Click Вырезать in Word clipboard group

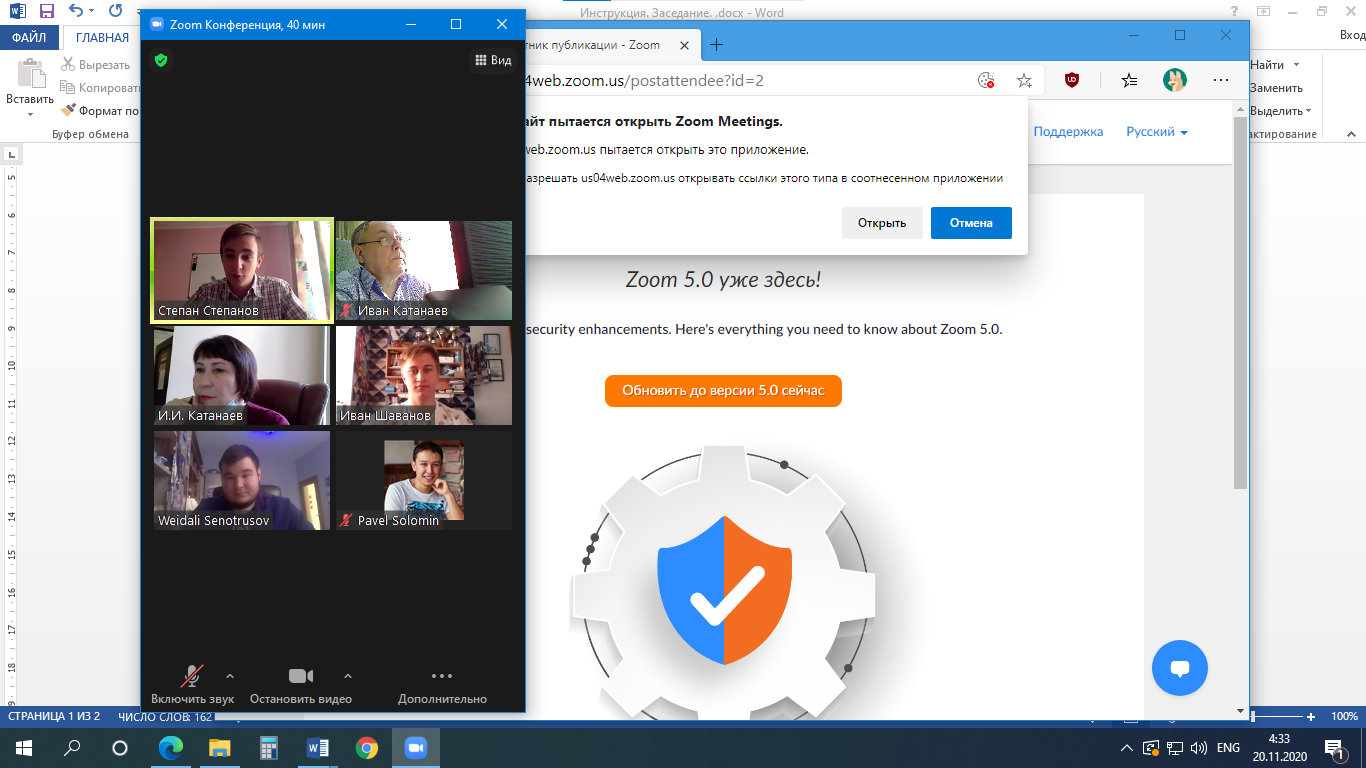96,65
